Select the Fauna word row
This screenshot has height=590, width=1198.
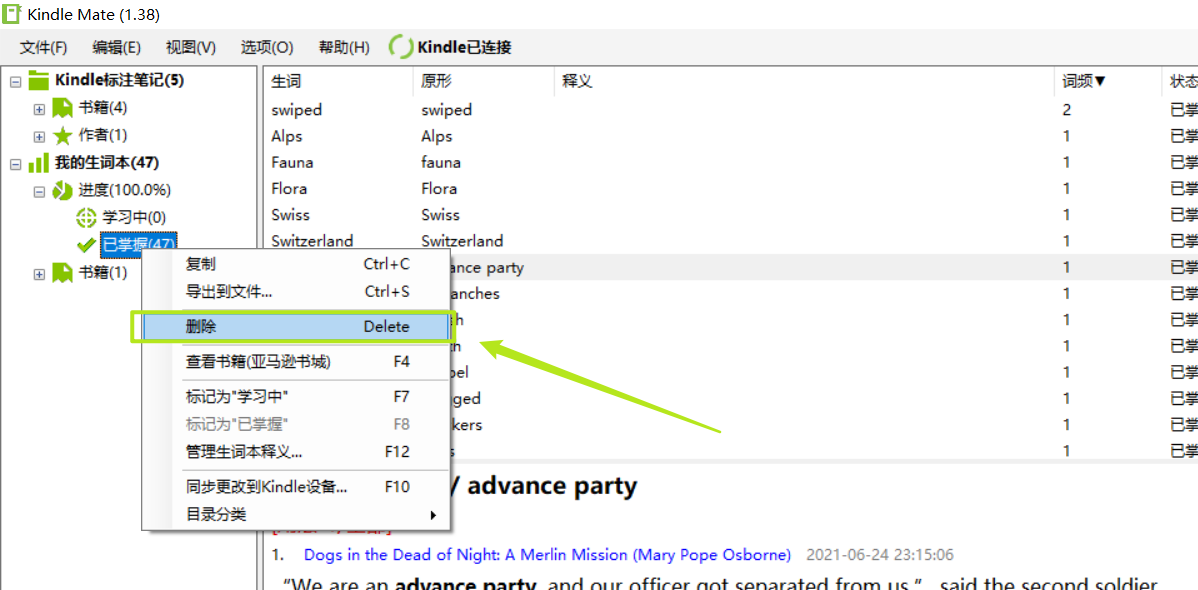tap(730, 162)
